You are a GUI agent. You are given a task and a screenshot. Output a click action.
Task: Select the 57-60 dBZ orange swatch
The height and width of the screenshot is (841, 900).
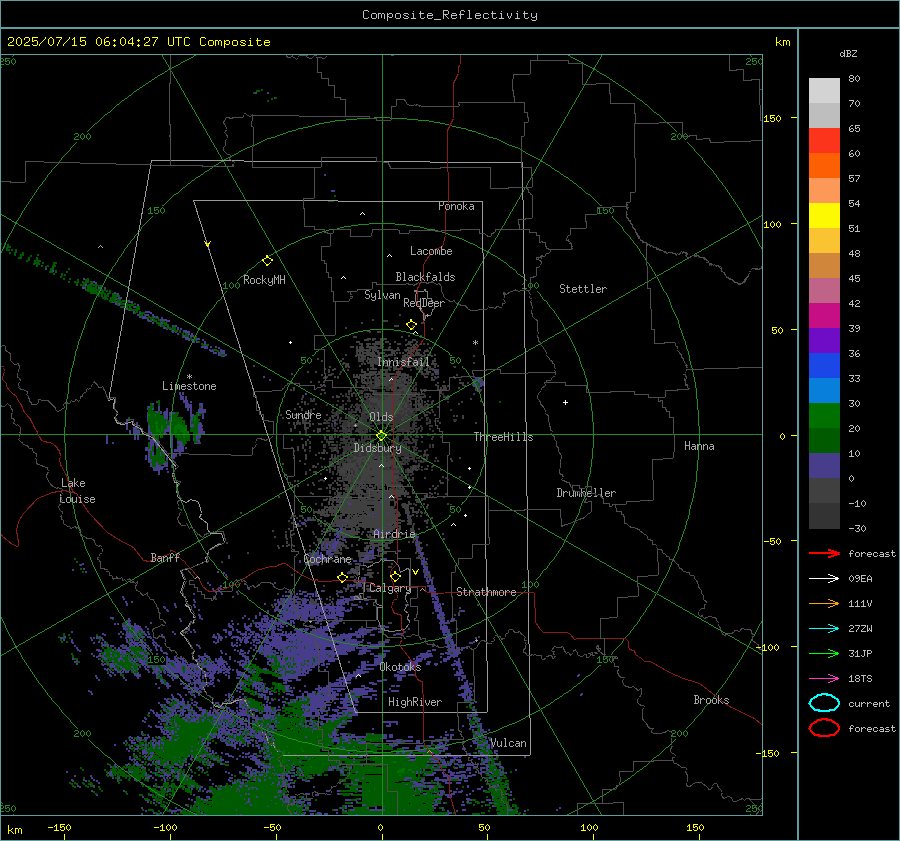click(x=824, y=166)
